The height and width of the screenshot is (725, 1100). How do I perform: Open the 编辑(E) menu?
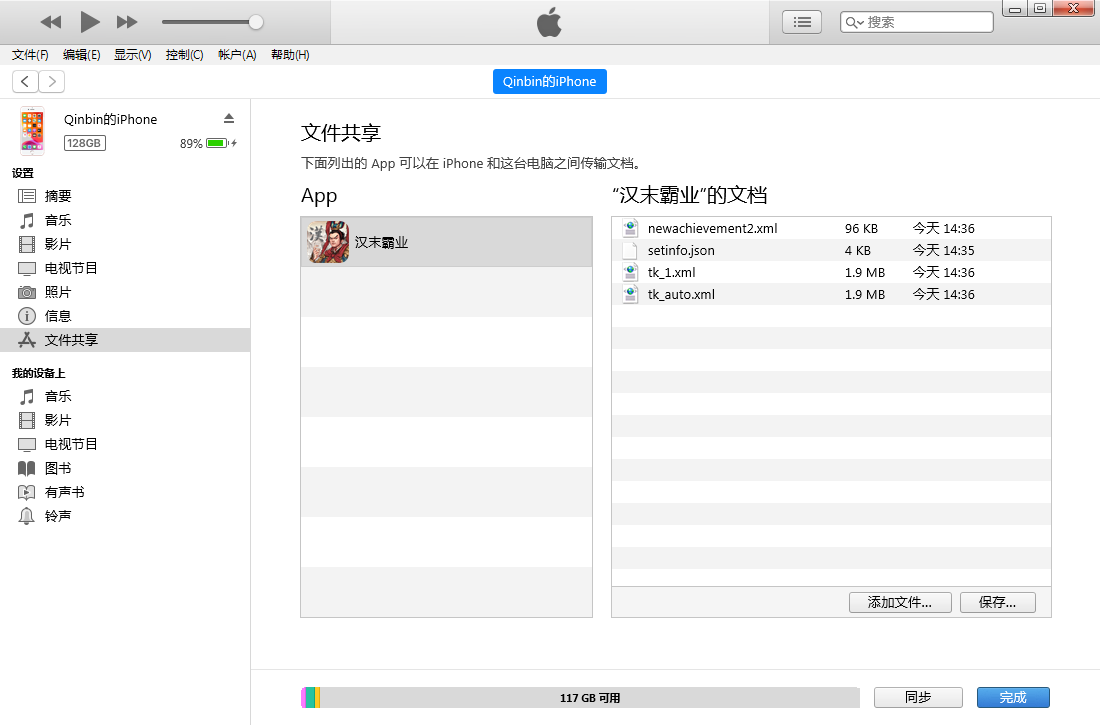click(81, 55)
